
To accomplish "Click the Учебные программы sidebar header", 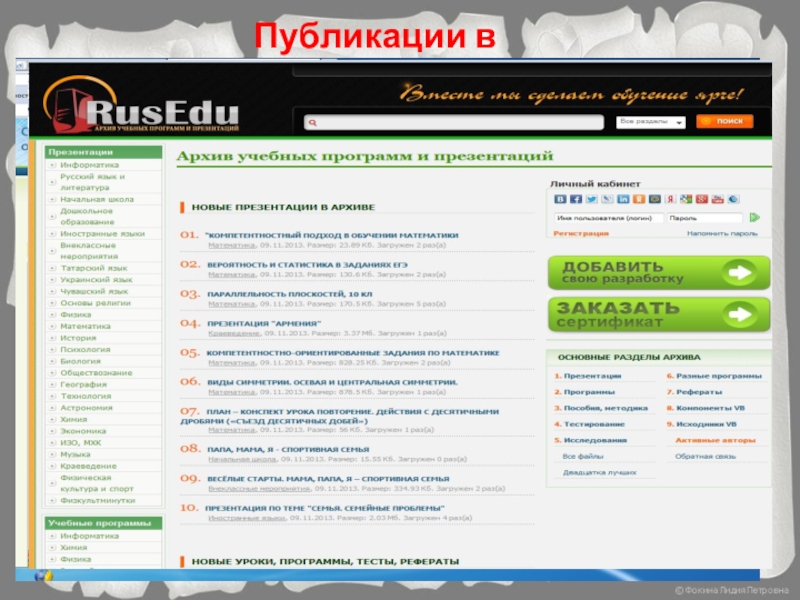I will [x=104, y=523].
